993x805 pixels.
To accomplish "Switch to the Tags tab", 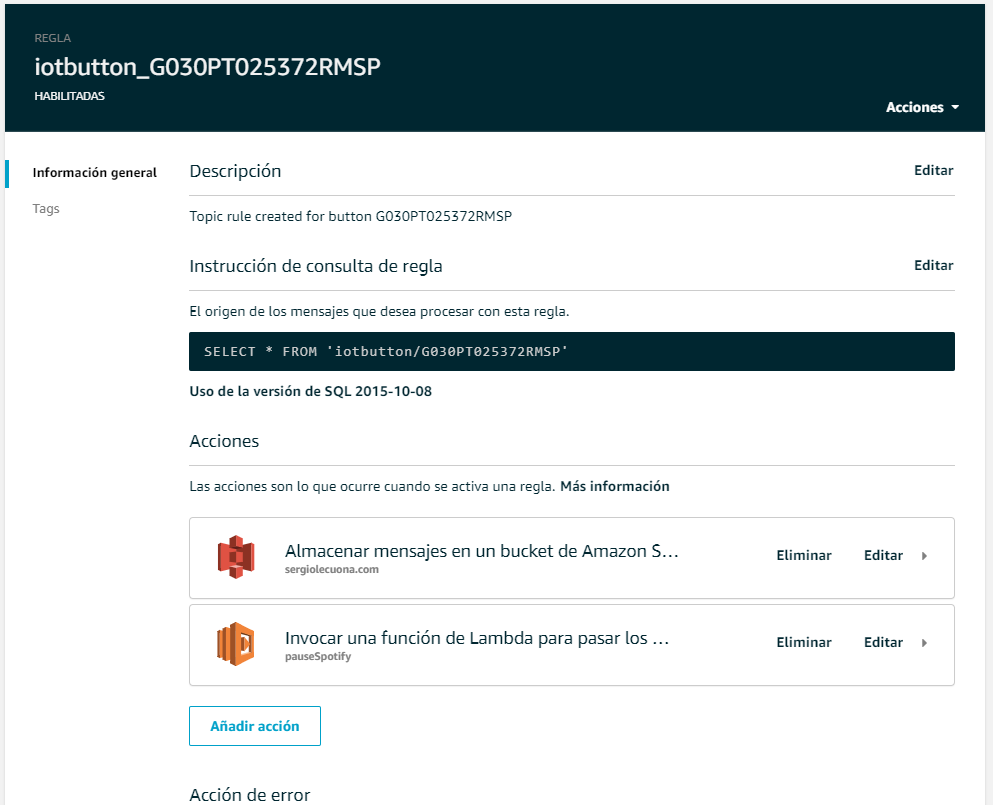I will (46, 208).
